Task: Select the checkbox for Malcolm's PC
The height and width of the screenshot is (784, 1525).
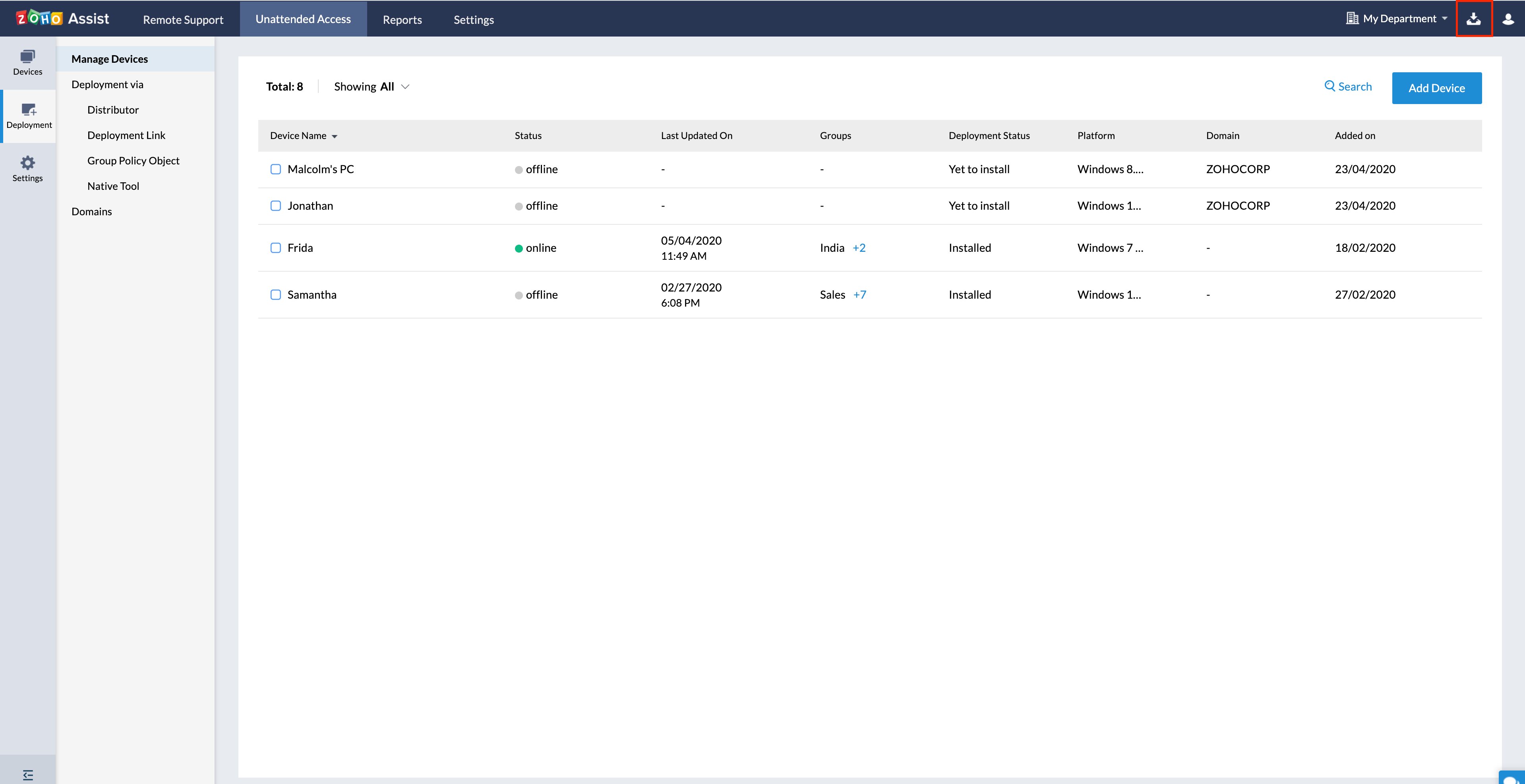Action: 275,169
